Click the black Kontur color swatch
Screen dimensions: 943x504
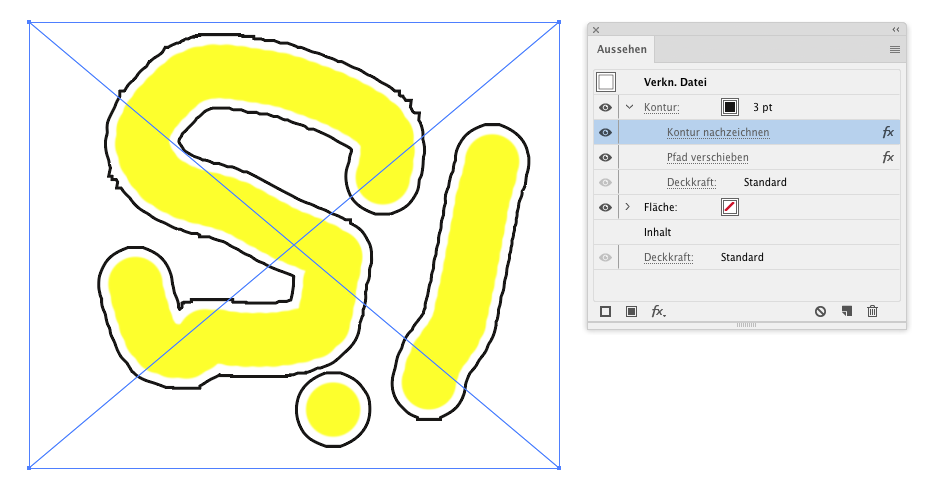(730, 107)
